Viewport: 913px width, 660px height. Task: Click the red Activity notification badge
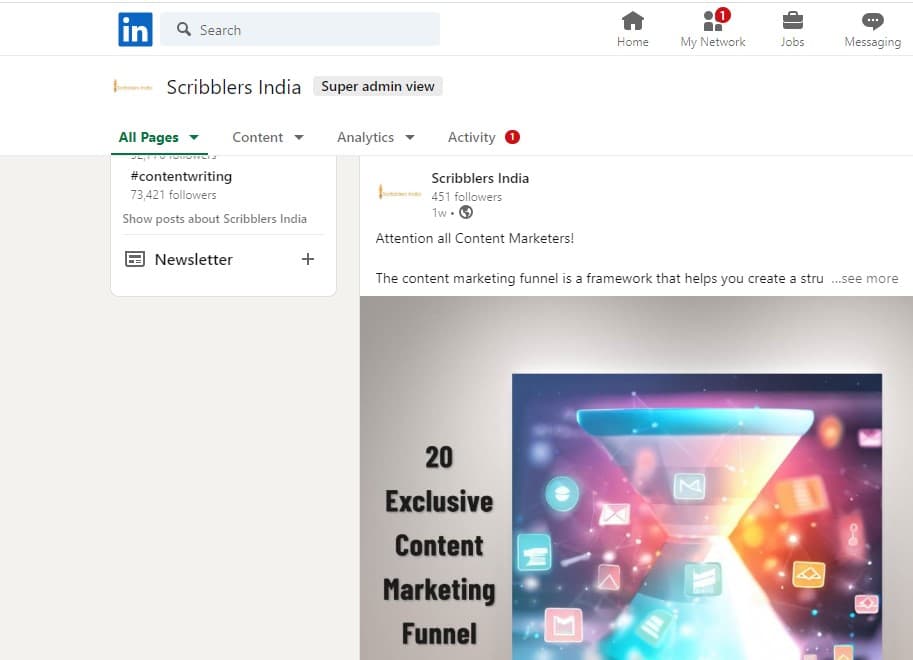click(512, 137)
